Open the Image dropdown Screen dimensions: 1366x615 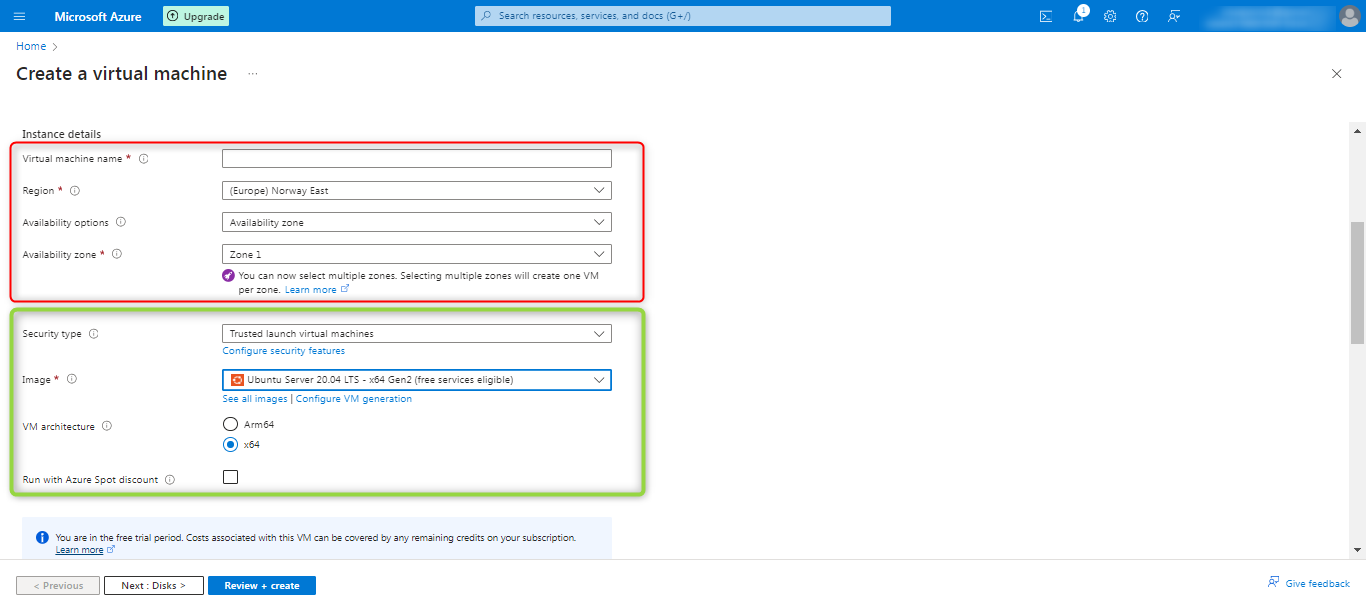pyautogui.click(x=416, y=379)
